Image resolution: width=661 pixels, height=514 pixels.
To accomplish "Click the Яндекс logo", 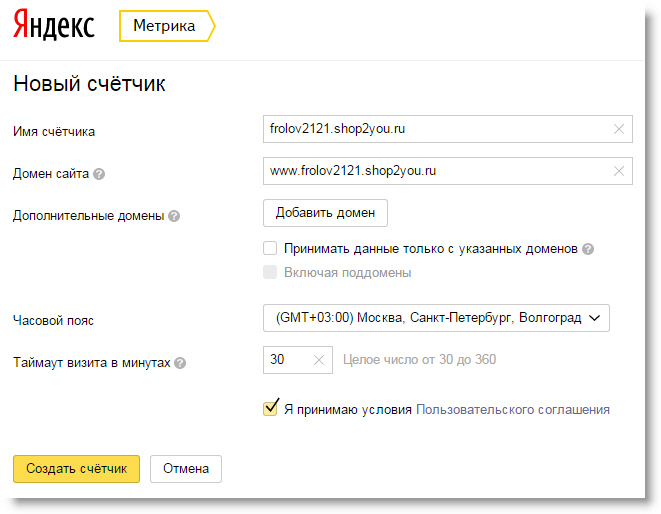I will (54, 25).
